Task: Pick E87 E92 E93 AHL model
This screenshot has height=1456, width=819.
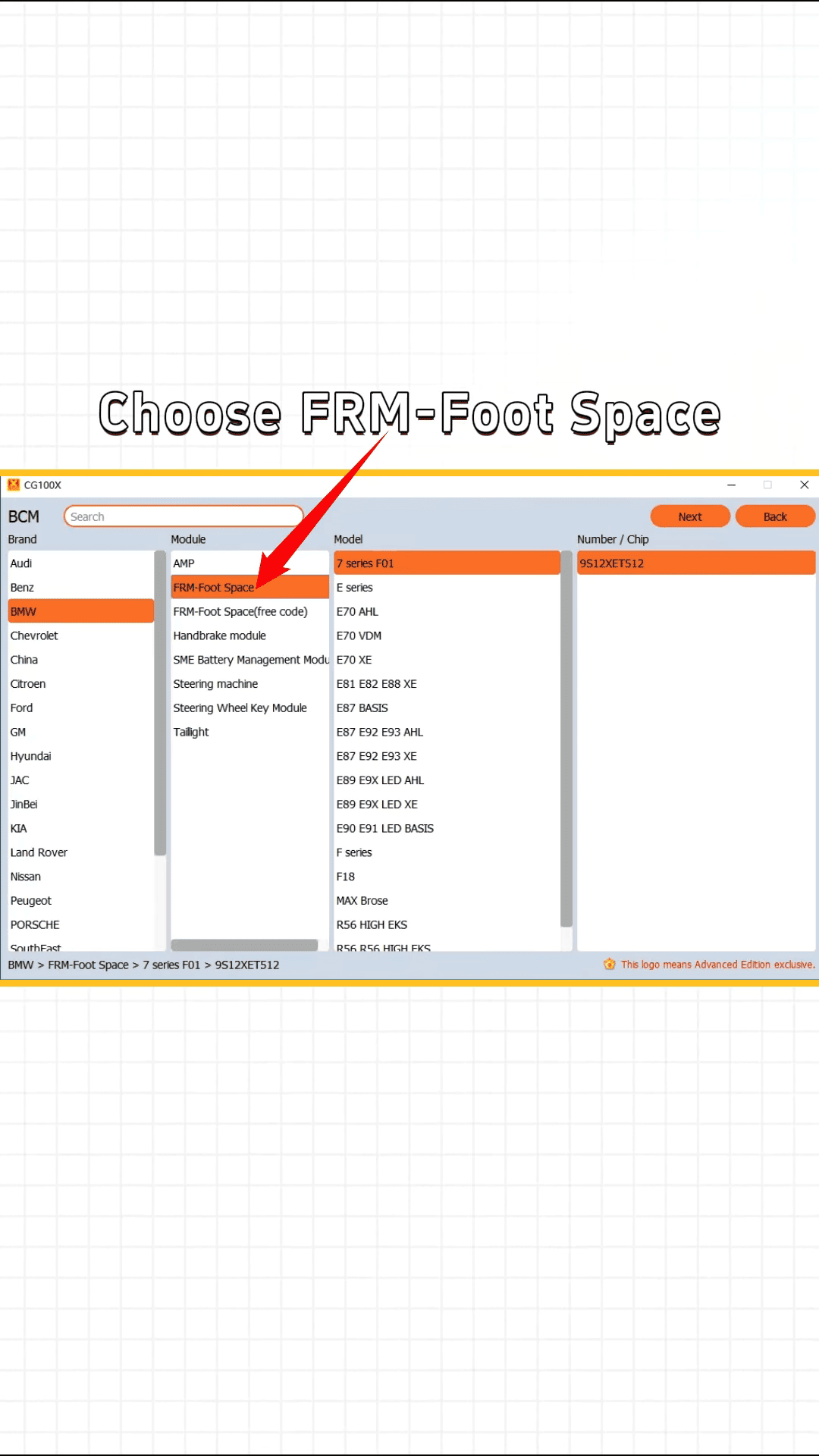Action: point(447,732)
